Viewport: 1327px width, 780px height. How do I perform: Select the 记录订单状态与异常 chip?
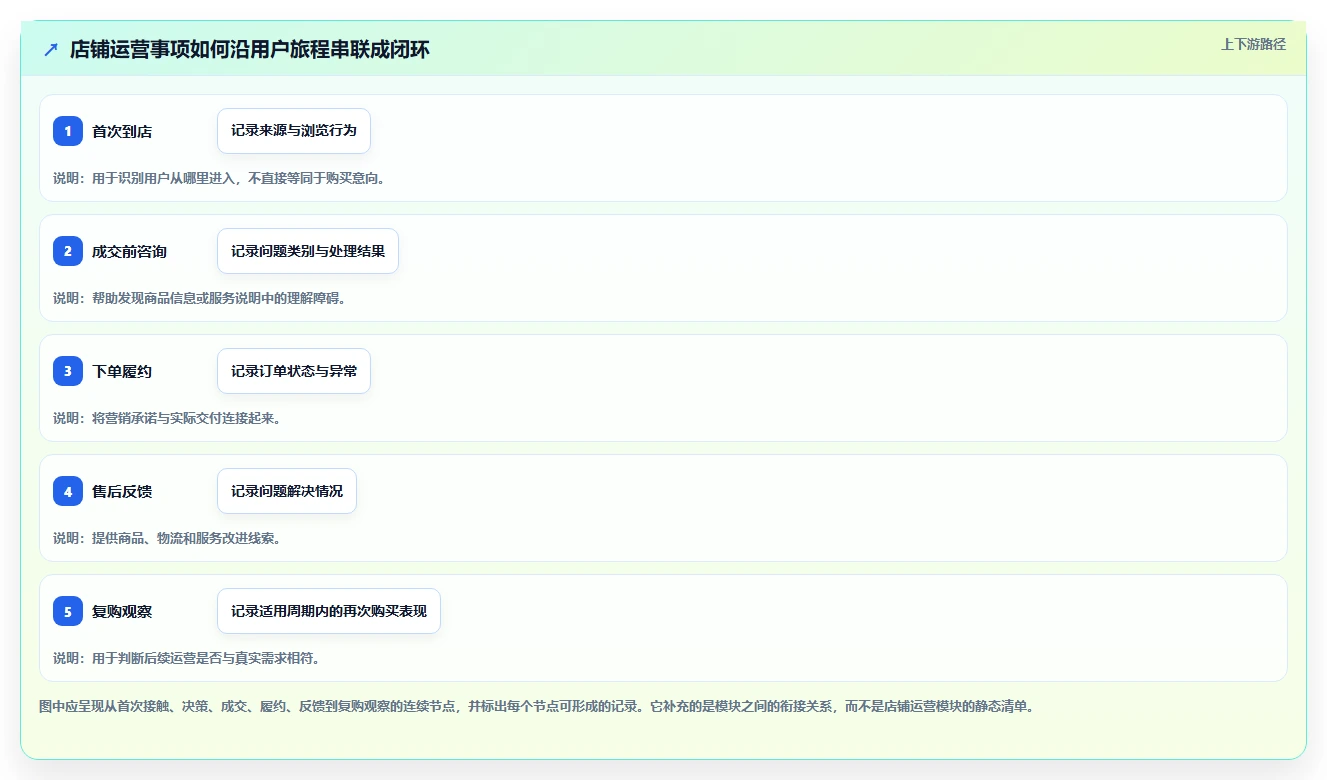point(294,371)
